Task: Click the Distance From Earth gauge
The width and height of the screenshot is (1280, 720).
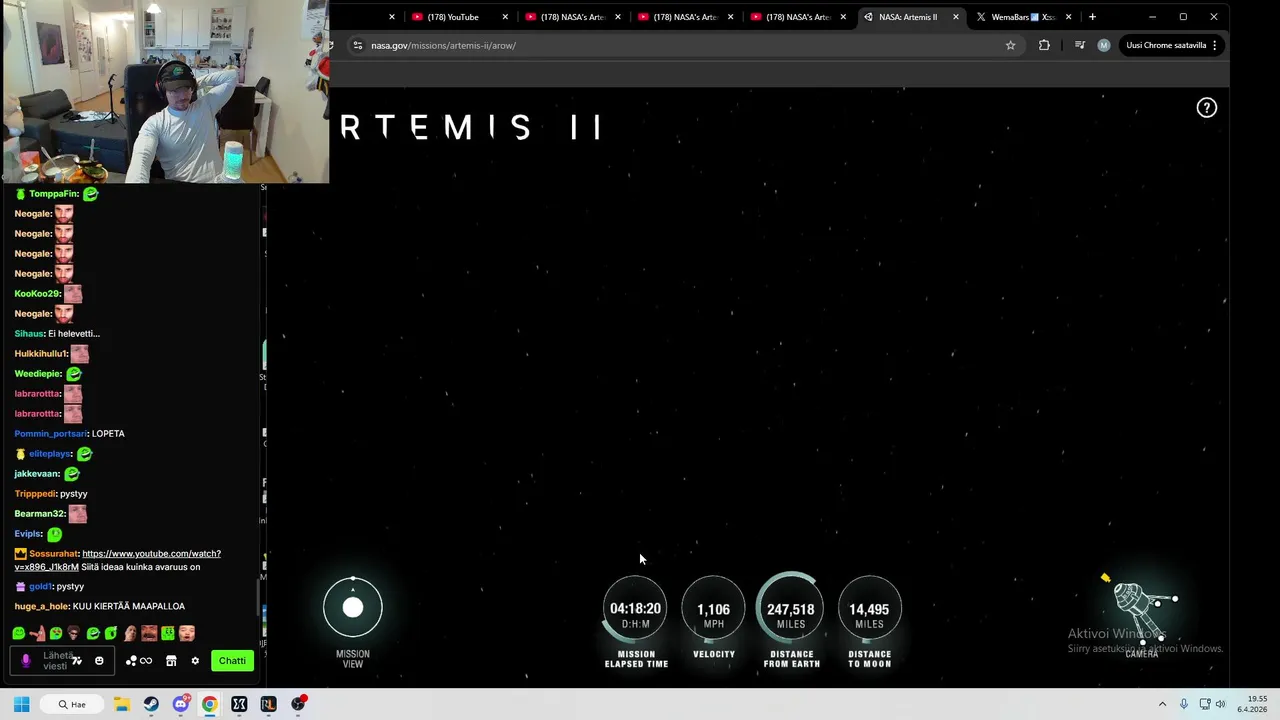Action: (791, 609)
